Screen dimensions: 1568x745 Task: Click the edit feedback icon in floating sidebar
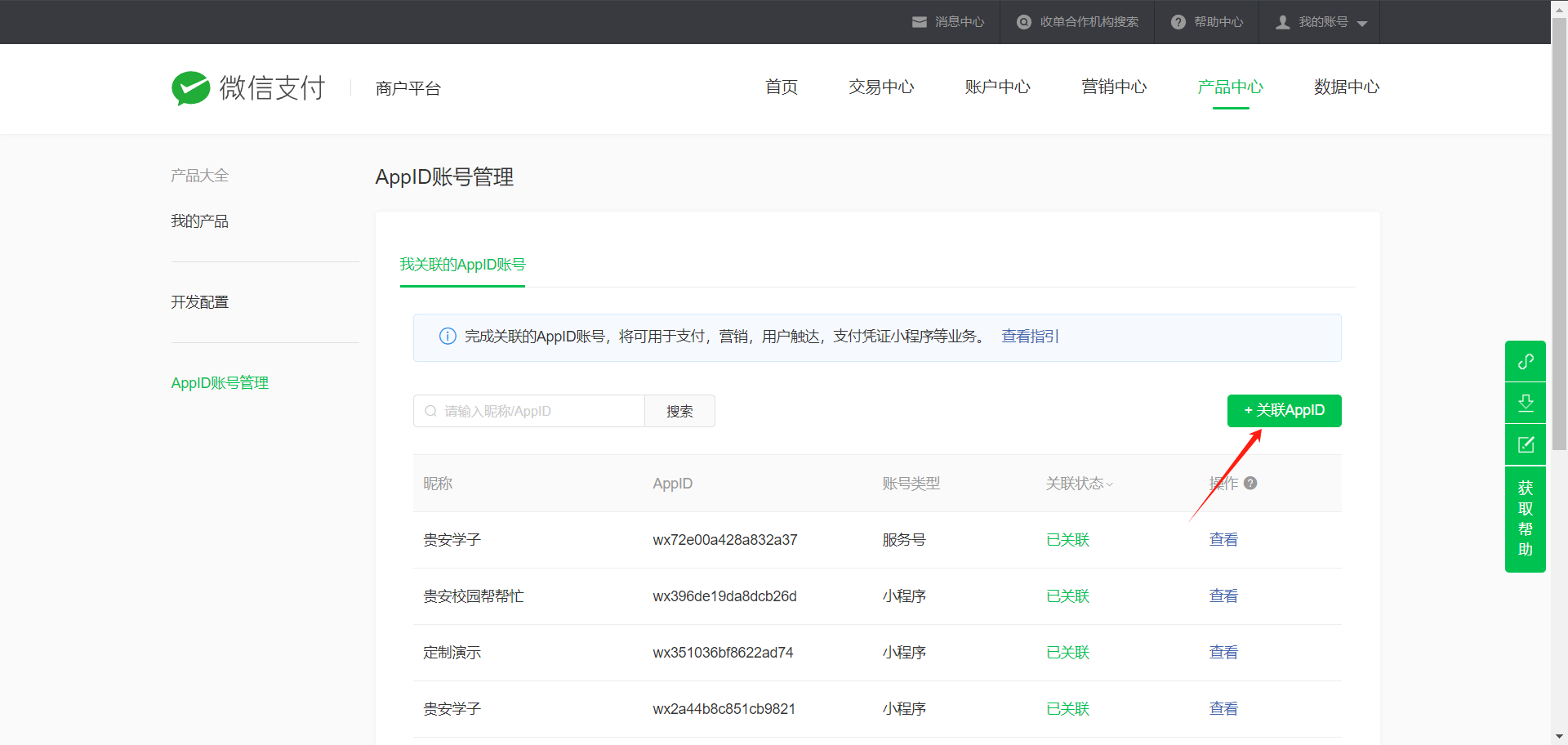click(1525, 444)
